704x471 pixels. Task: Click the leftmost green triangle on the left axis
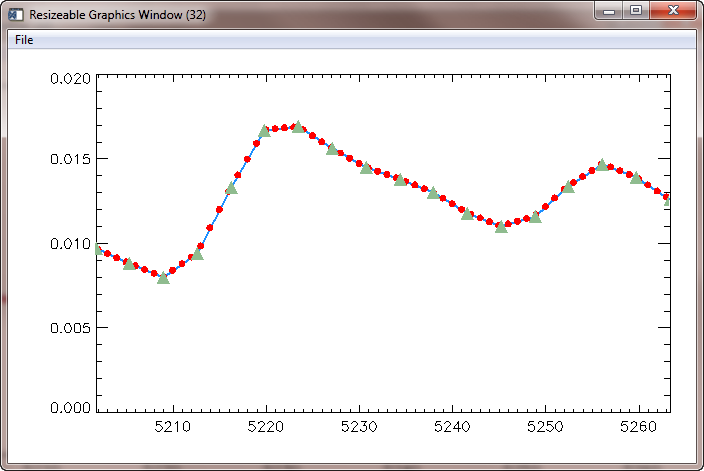pos(98,250)
